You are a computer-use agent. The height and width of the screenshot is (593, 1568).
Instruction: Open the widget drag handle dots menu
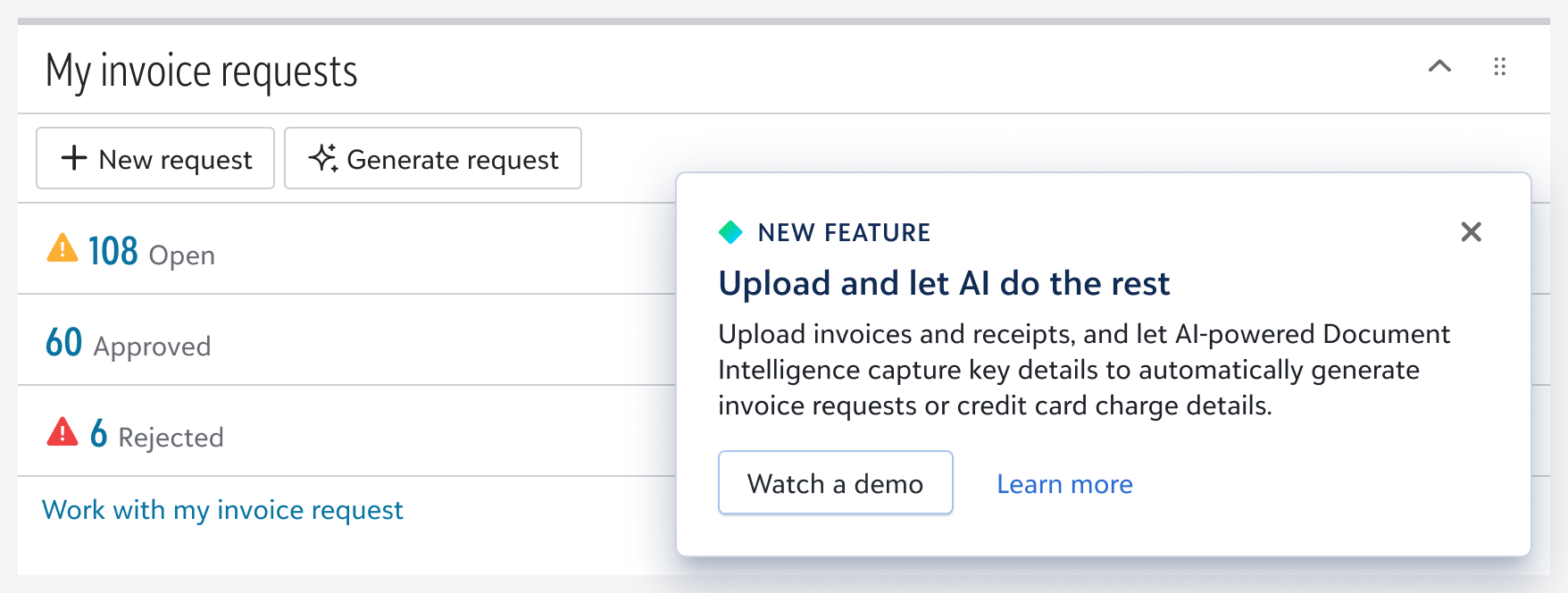click(1500, 66)
